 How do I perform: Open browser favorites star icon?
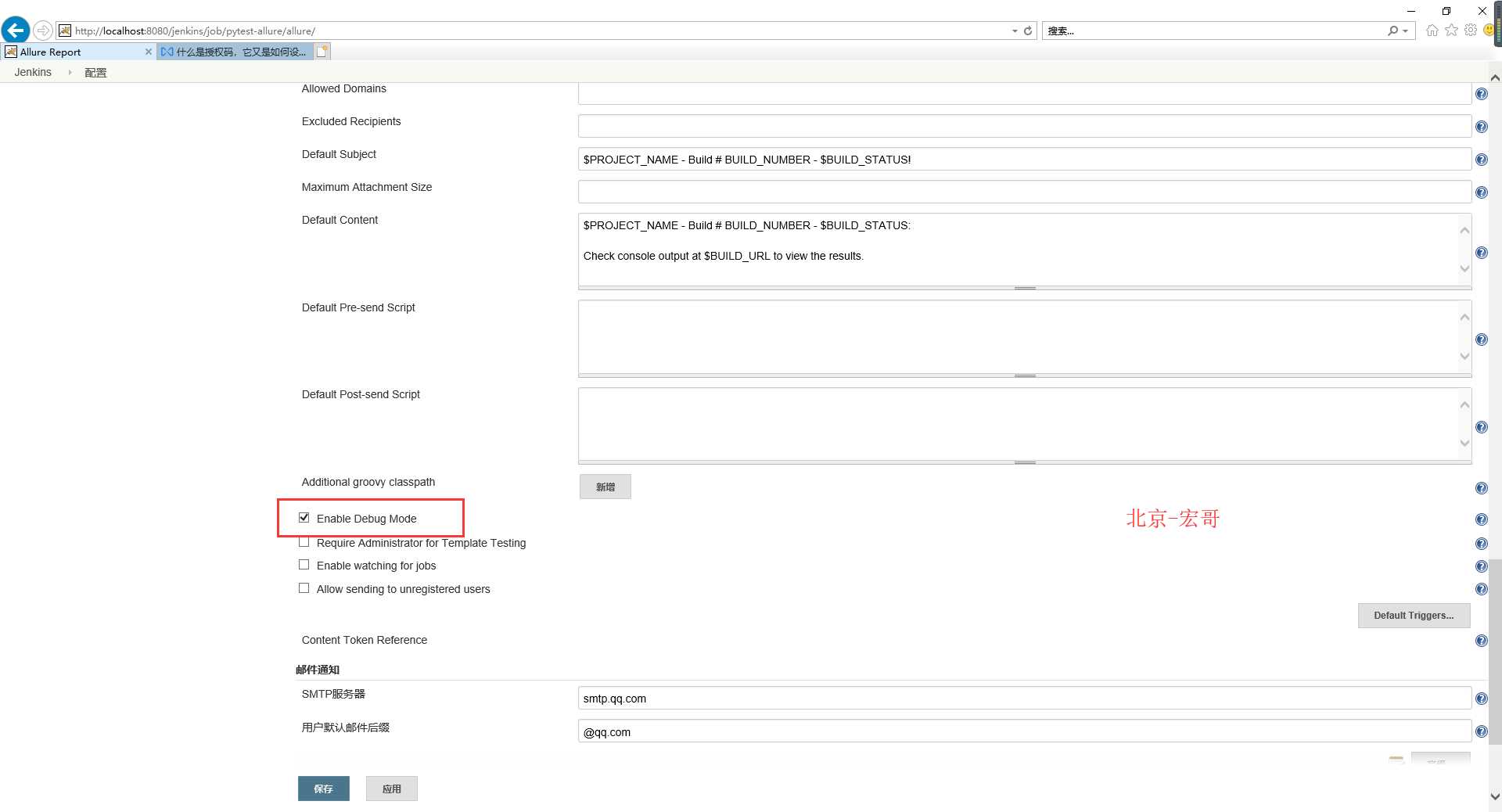click(1452, 31)
